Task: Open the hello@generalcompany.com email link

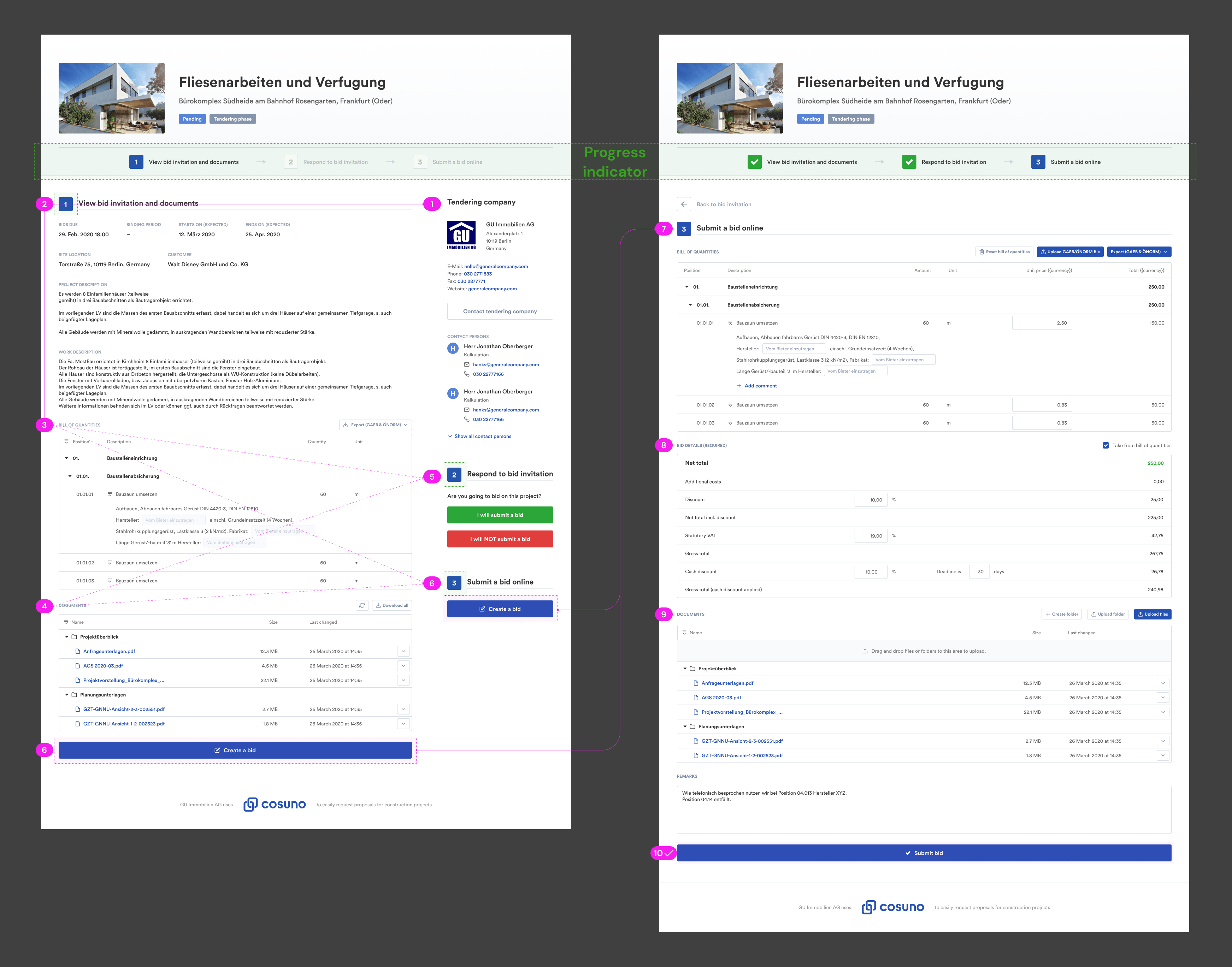Action: [496, 267]
